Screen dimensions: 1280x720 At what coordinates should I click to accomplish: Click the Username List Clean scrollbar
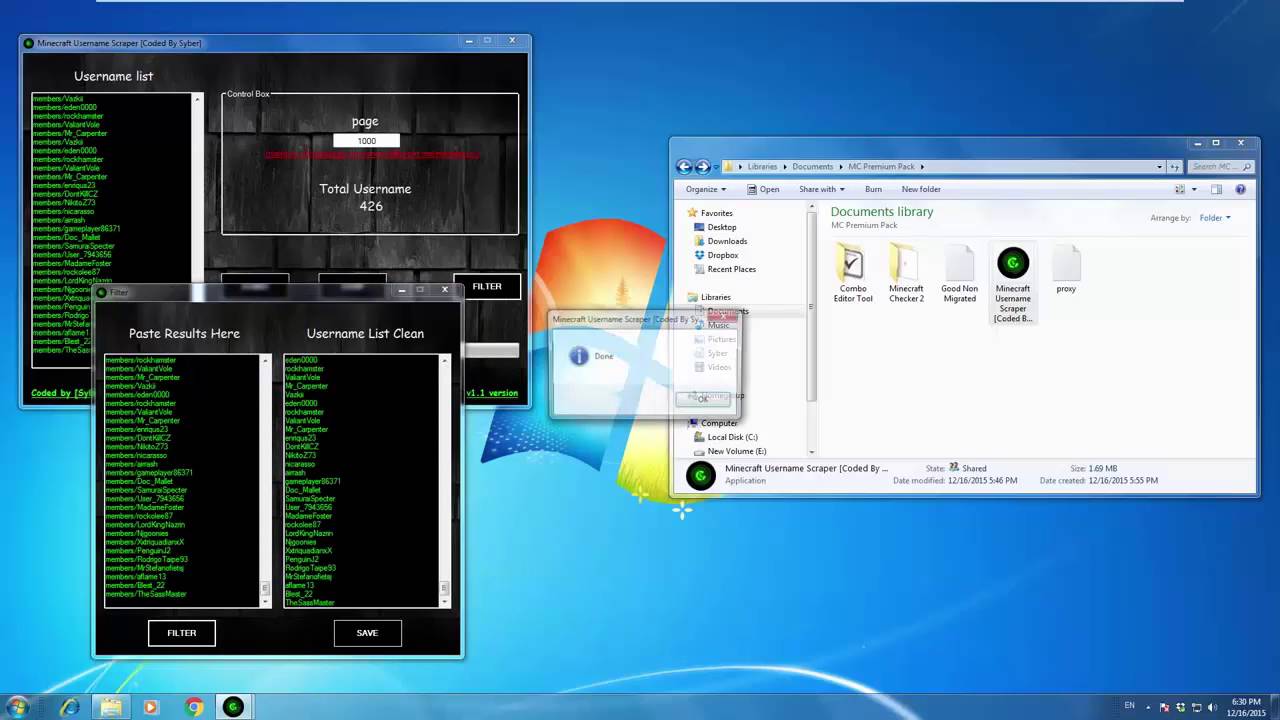coord(445,480)
